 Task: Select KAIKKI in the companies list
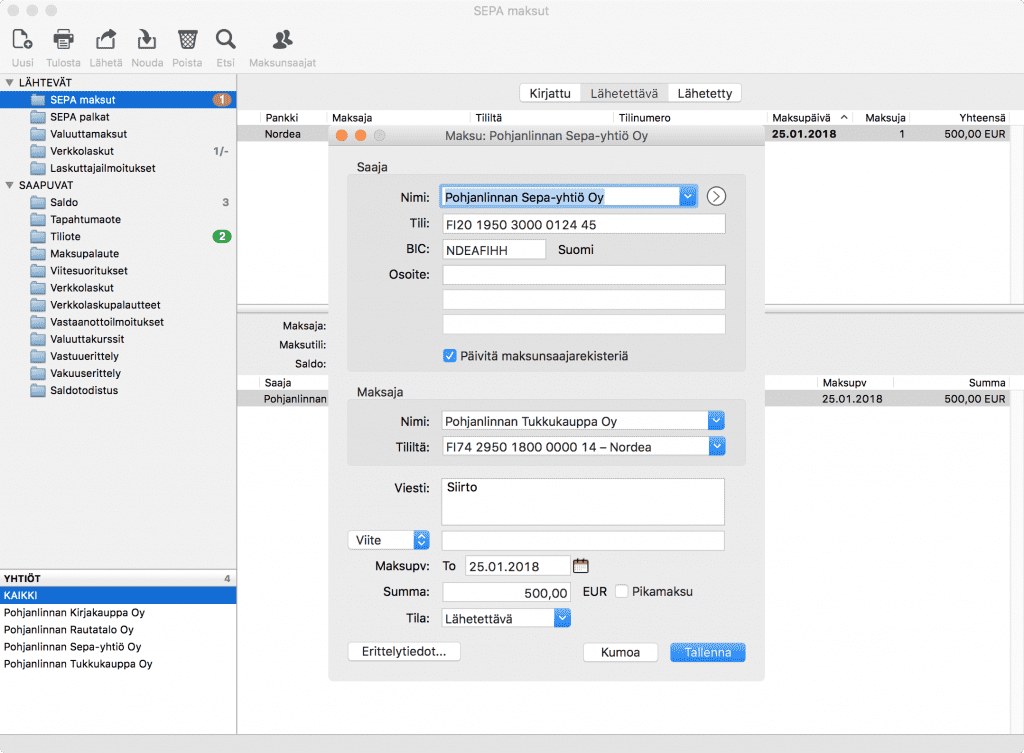(x=118, y=596)
